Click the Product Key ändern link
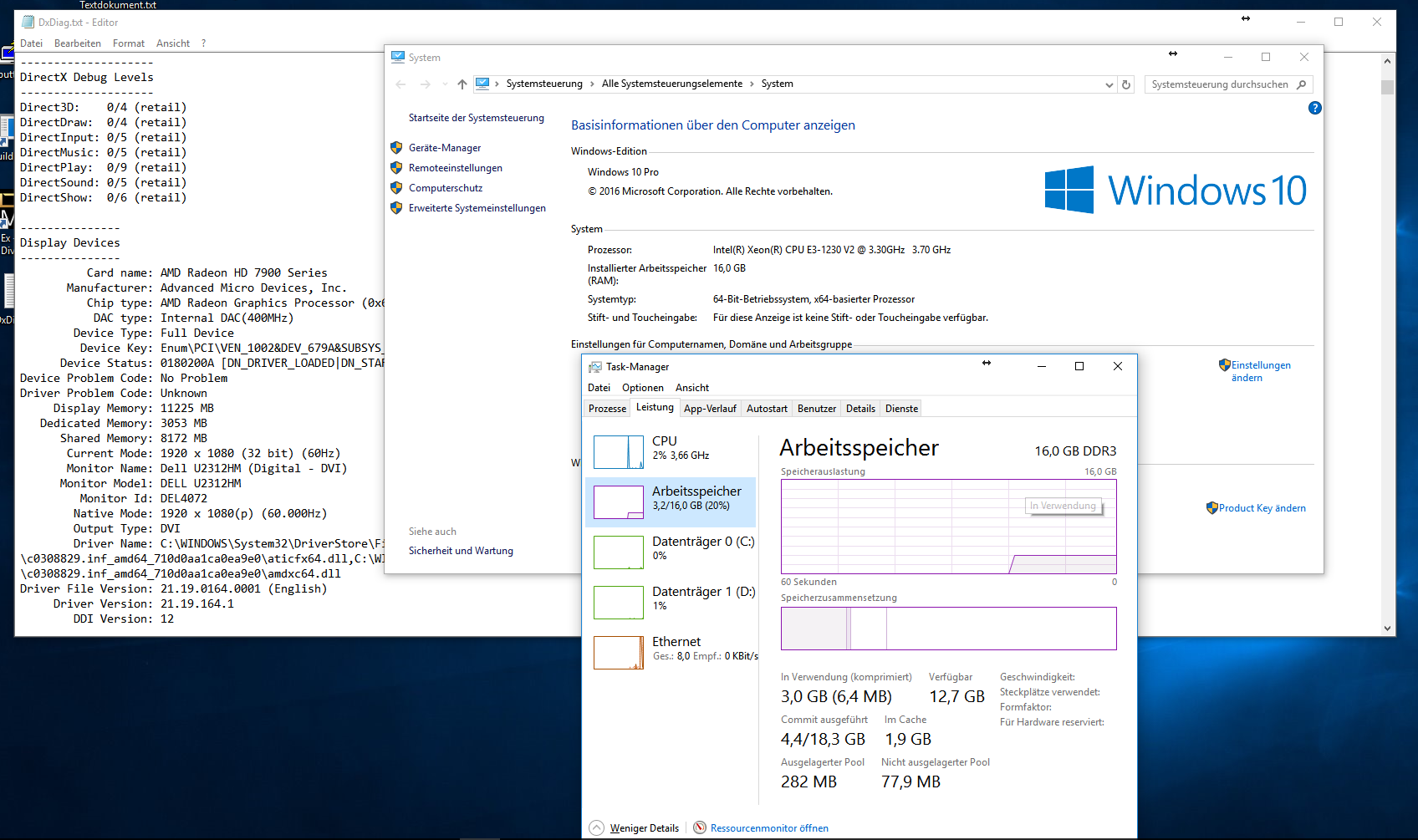This screenshot has height=840, width=1418. (x=1262, y=508)
